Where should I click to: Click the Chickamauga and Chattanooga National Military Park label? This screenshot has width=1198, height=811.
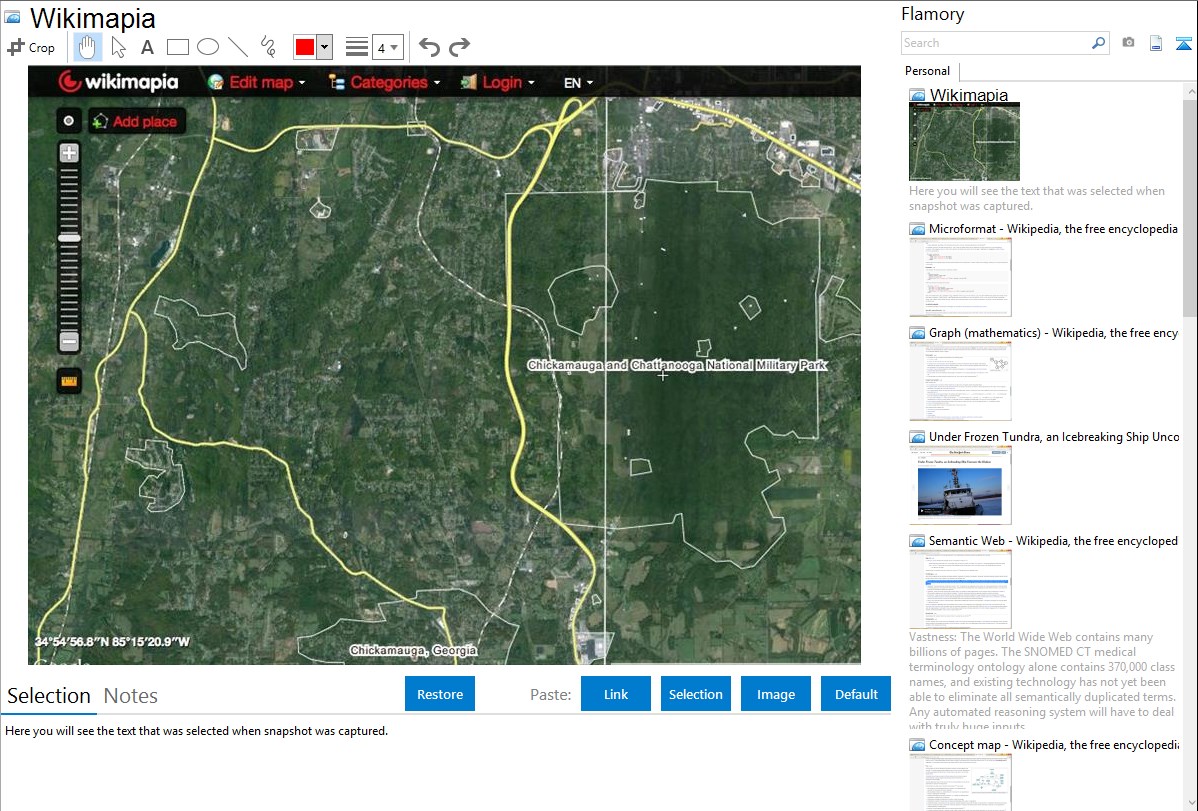click(677, 365)
